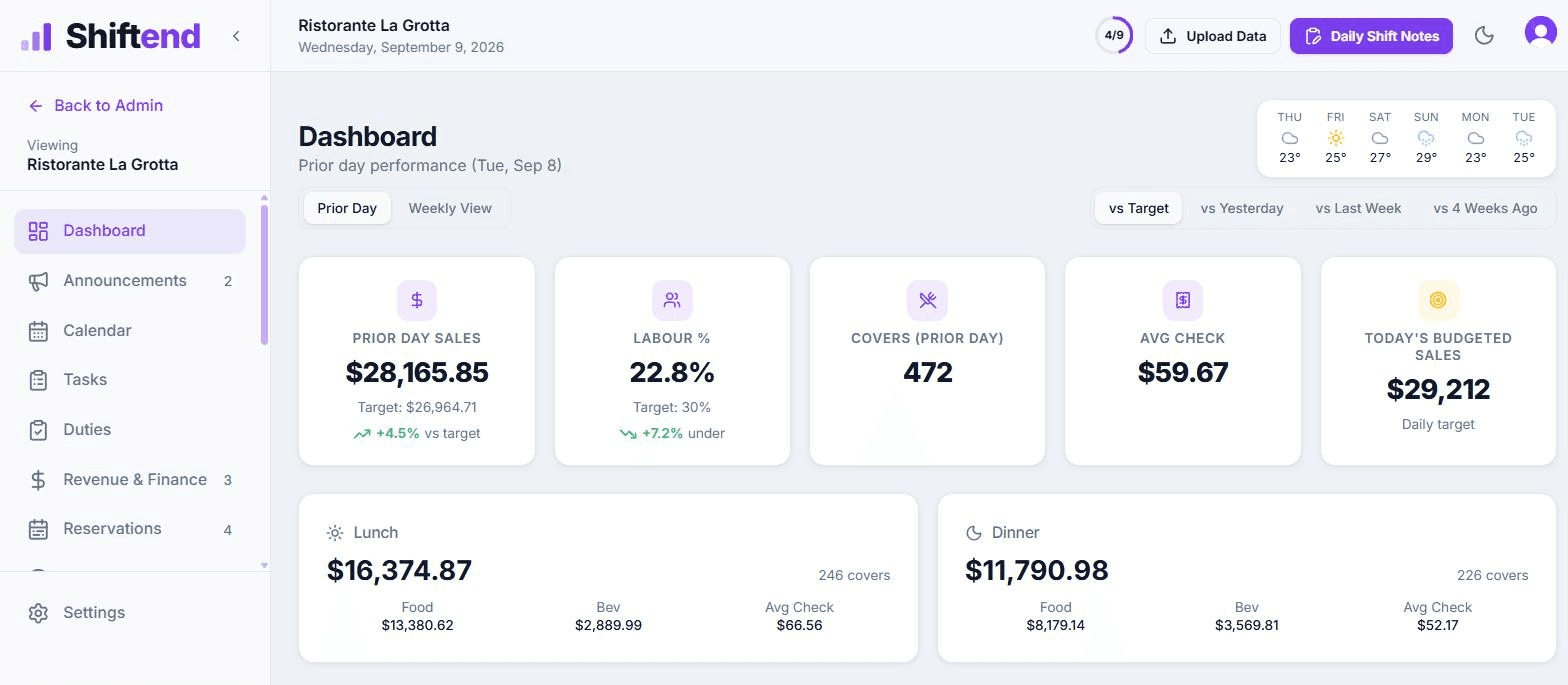The image size is (1568, 685).
Task: Open Revenue & Finance section
Action: click(130, 479)
